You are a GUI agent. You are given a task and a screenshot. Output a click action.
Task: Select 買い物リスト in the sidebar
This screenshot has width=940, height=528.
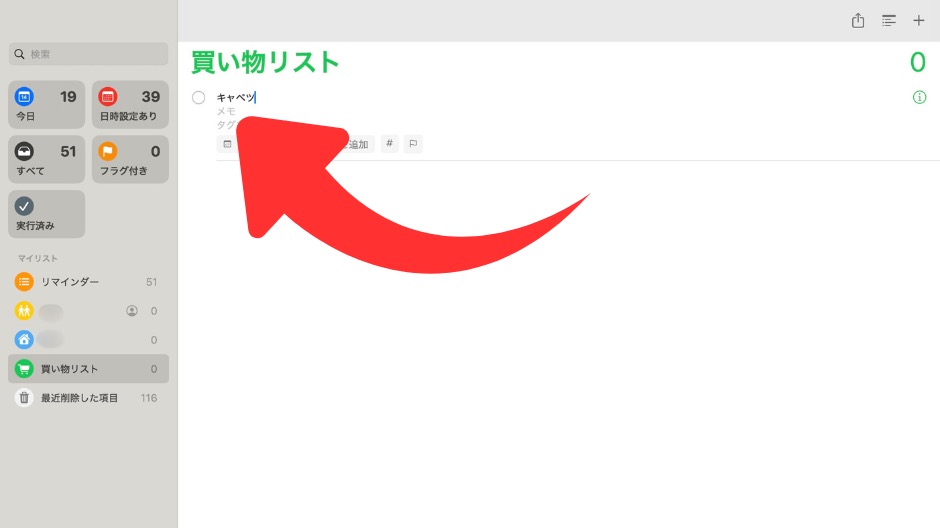(x=89, y=369)
